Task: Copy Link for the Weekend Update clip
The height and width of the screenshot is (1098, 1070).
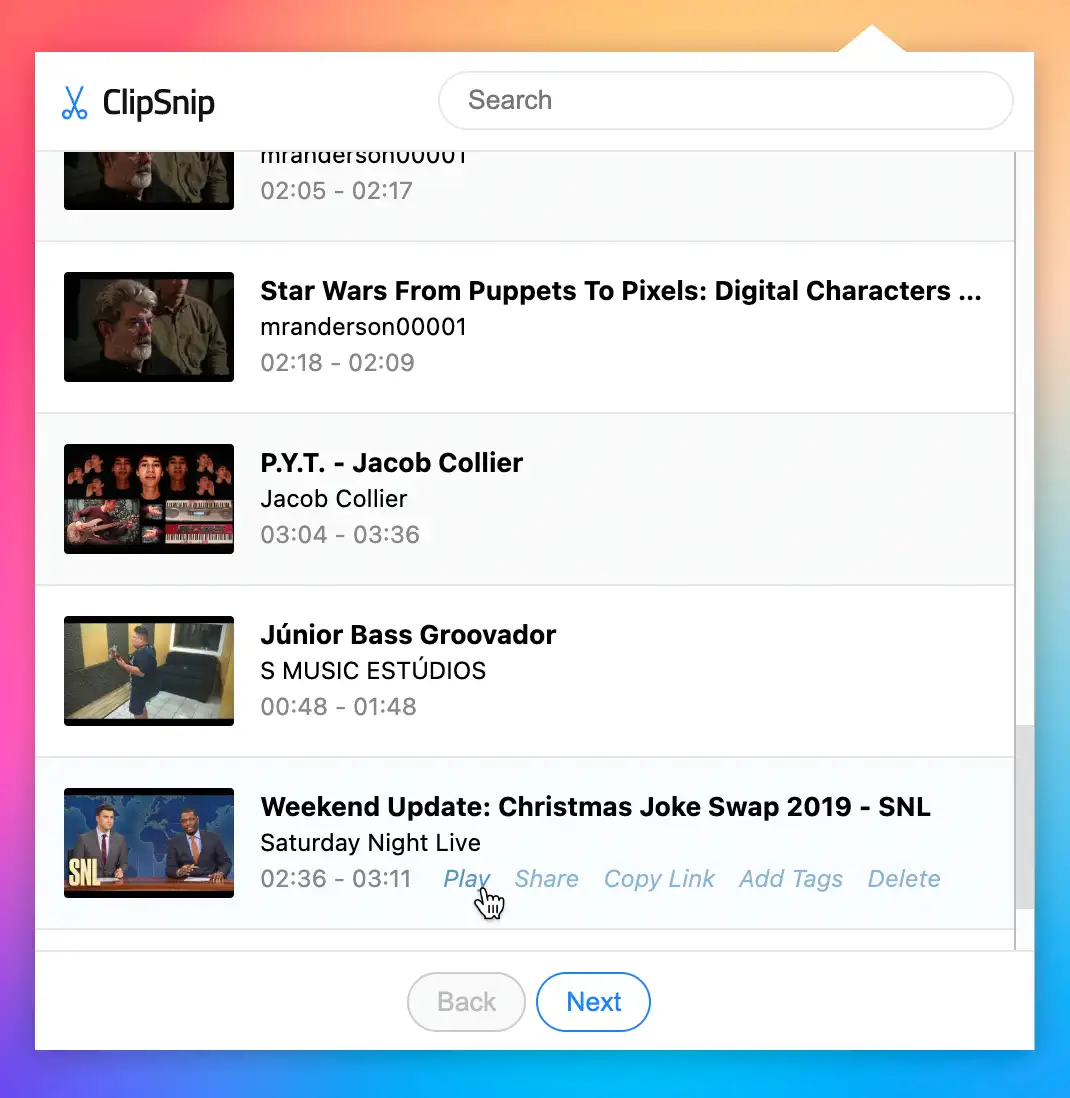Action: (x=659, y=878)
